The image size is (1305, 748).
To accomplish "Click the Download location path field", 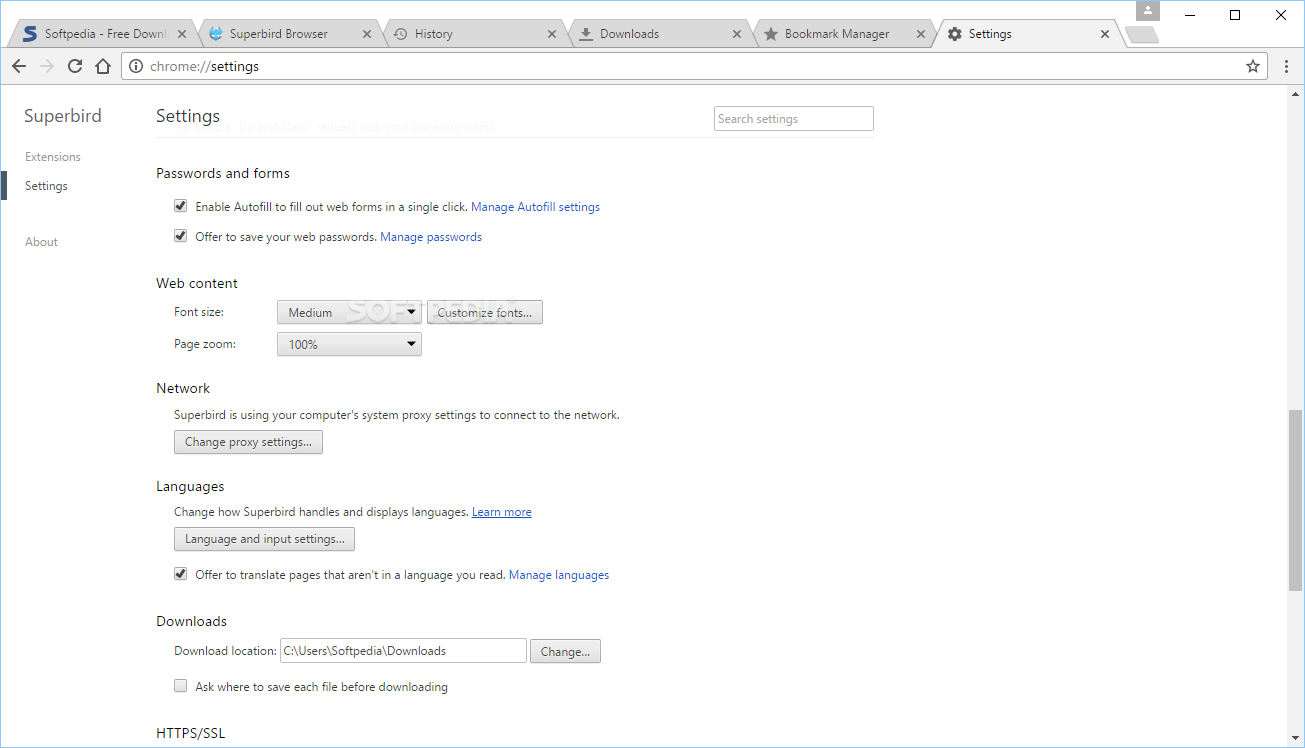I will [x=403, y=651].
